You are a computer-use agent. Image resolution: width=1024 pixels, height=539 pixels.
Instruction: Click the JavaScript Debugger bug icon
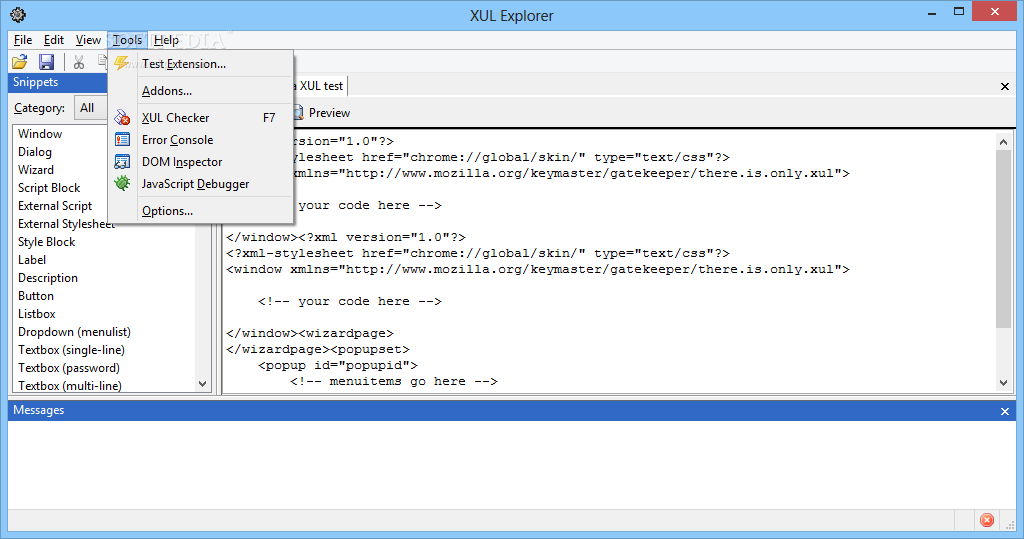point(122,184)
